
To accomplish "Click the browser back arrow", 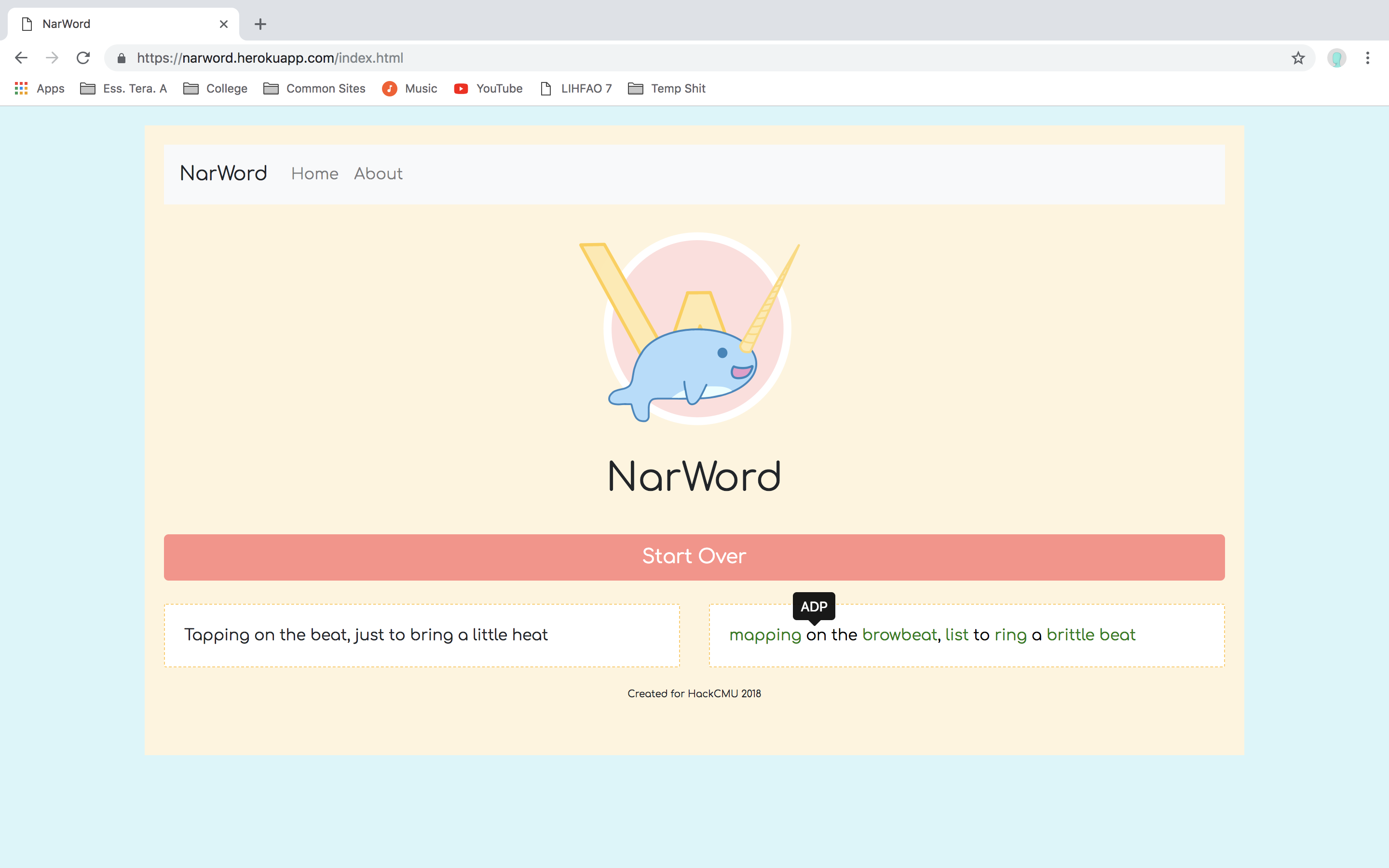I will (21, 58).
